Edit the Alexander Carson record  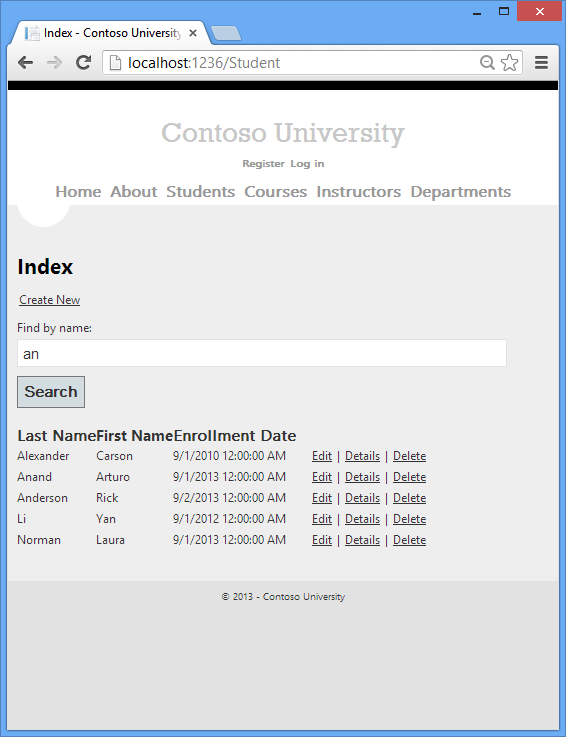point(322,456)
